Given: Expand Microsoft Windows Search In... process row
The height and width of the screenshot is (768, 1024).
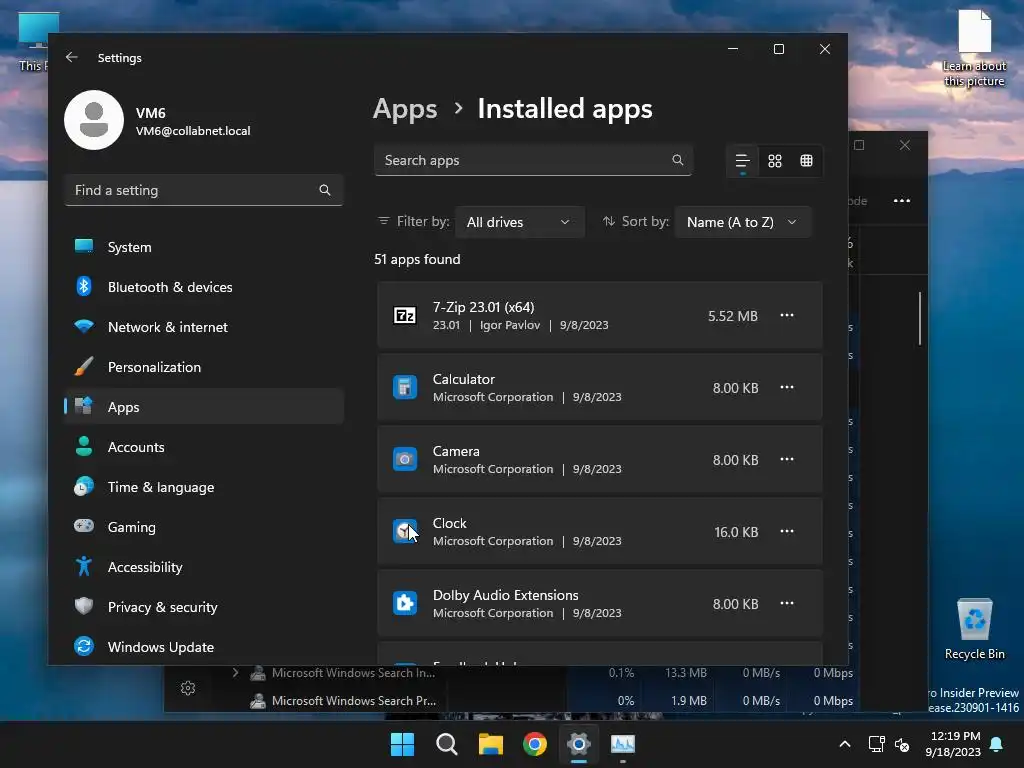Looking at the screenshot, I should coord(236,673).
